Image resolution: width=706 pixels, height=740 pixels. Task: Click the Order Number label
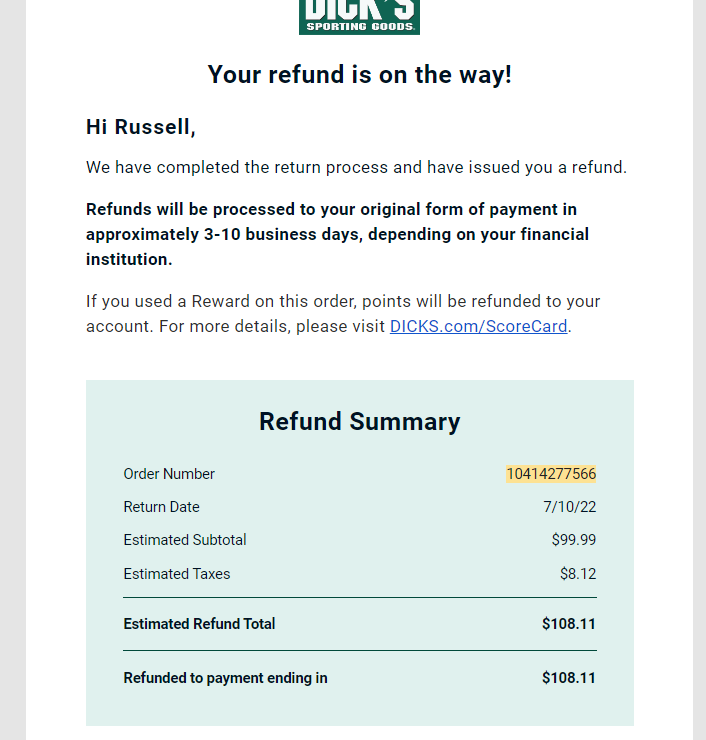[169, 474]
